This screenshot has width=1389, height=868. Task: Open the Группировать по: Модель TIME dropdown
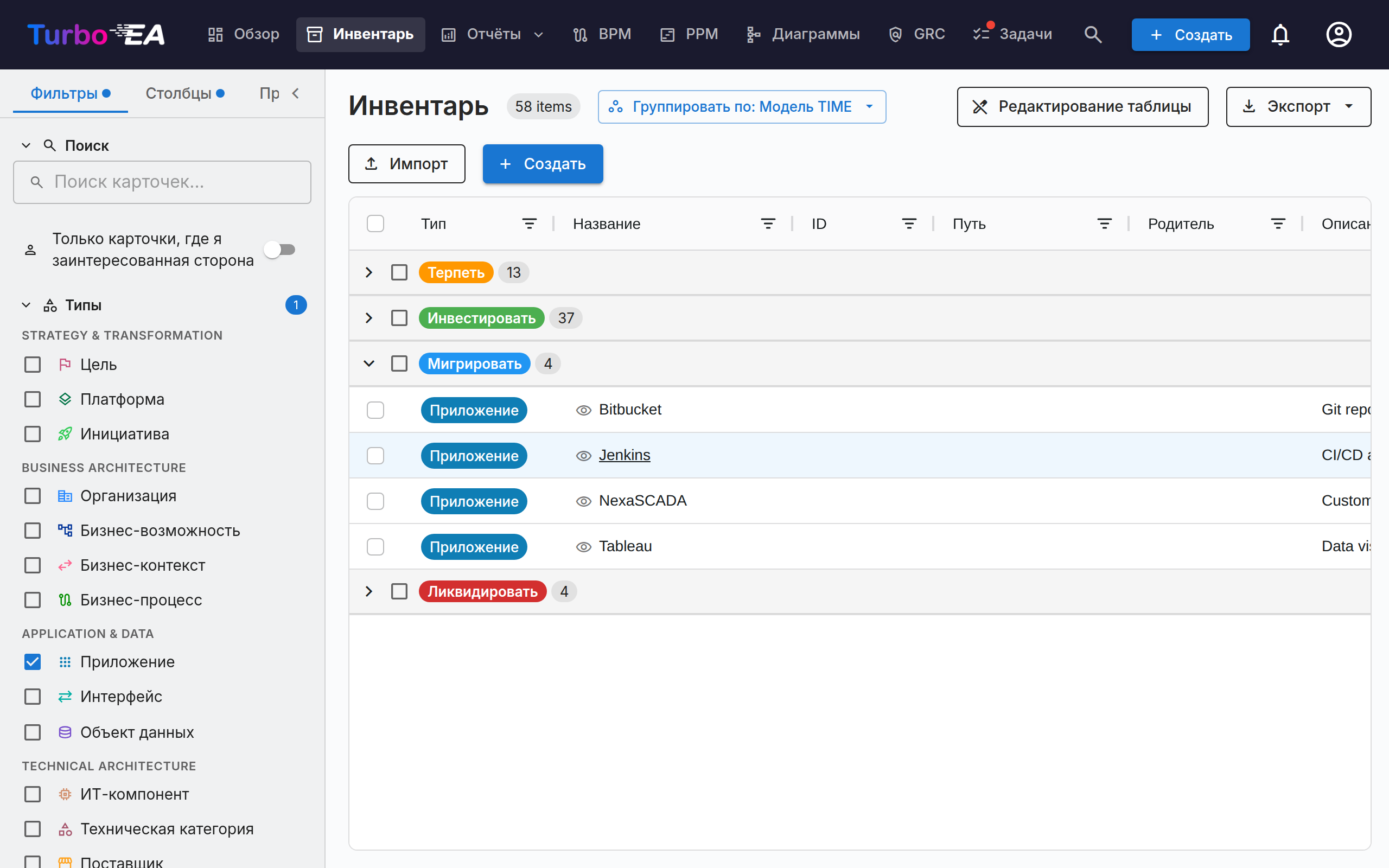[742, 107]
